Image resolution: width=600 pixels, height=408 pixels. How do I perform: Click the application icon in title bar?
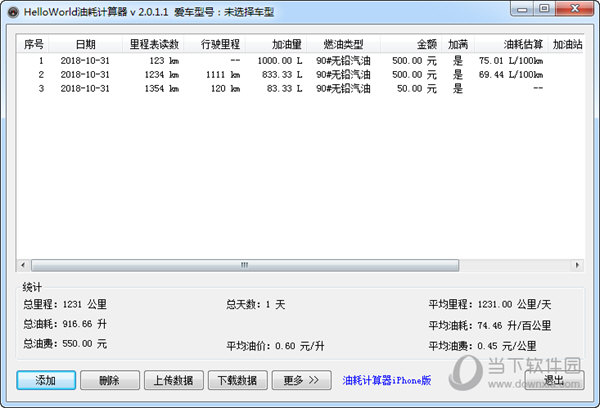(13, 13)
